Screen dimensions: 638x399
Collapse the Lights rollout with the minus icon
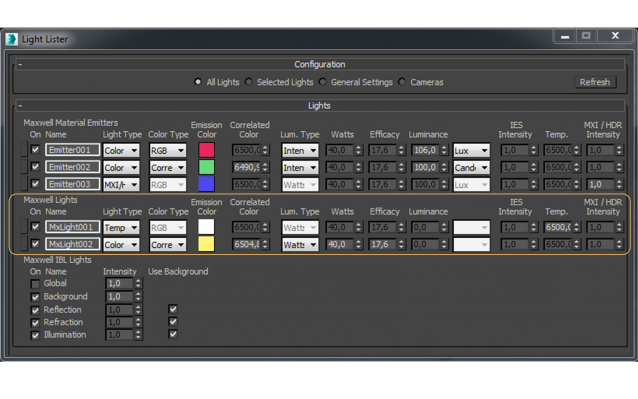pyautogui.click(x=20, y=106)
